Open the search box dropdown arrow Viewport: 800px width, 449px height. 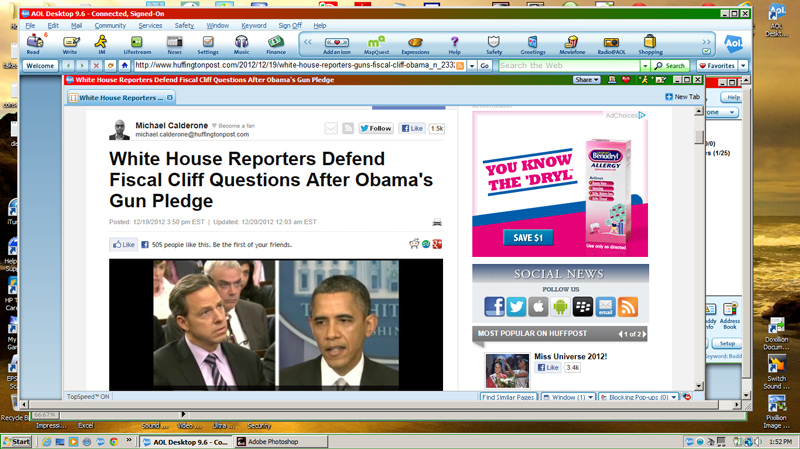[x=645, y=66]
